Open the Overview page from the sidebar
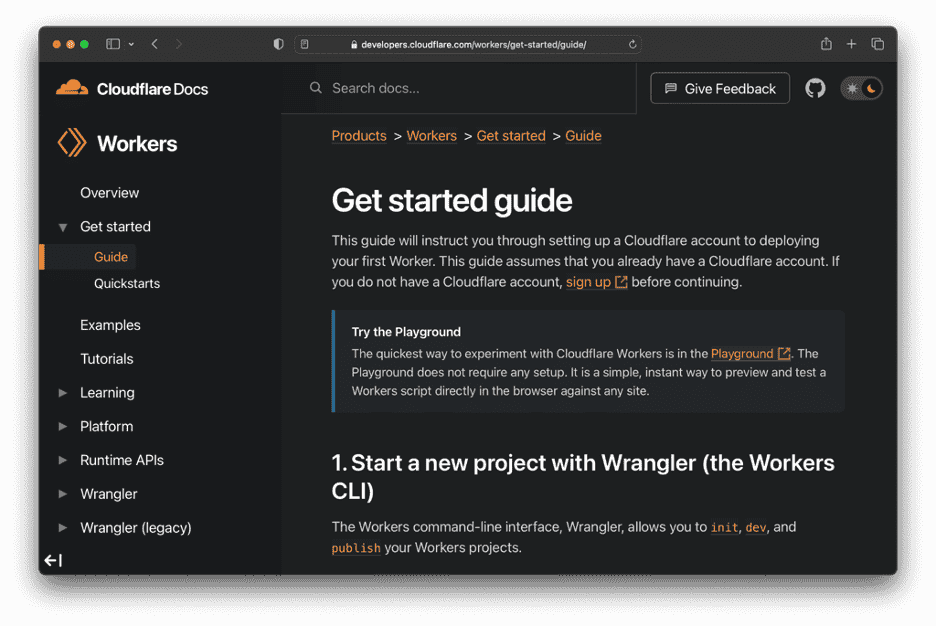Viewport: 936px width, 626px height. 109,192
